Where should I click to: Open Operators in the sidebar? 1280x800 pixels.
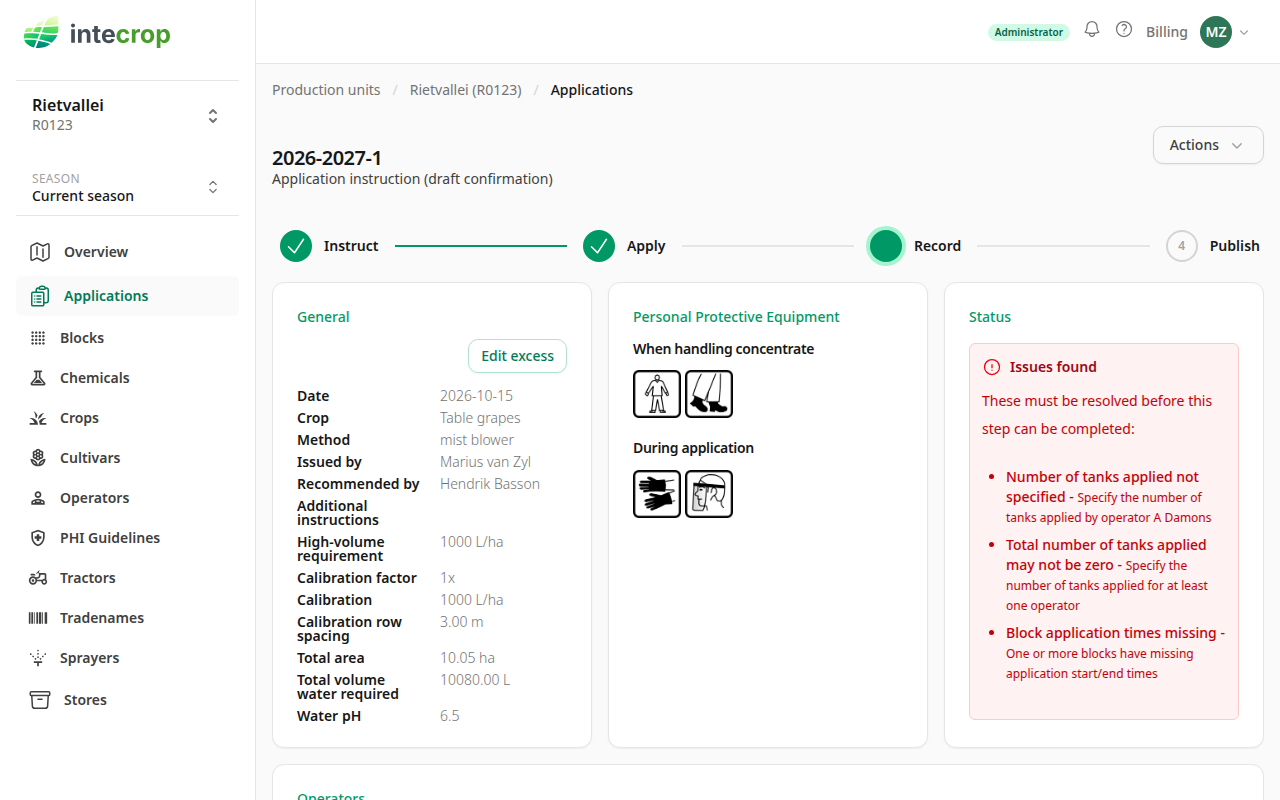pos(127,498)
